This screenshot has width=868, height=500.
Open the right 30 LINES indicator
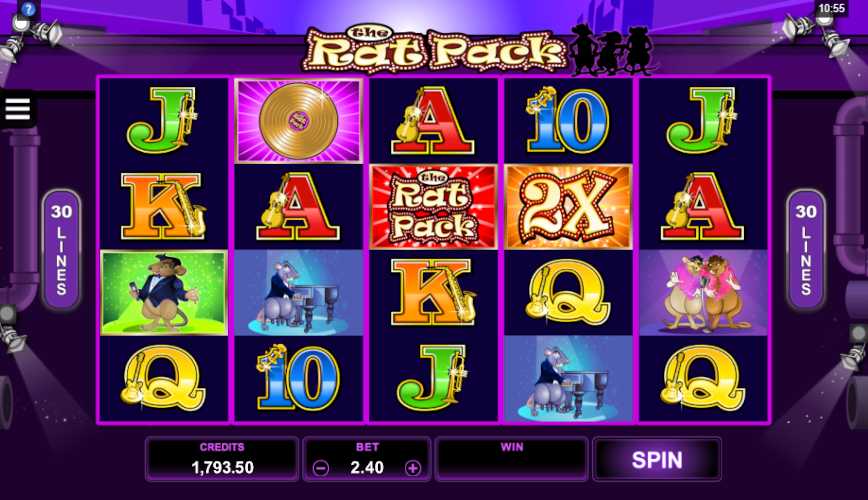806,249
